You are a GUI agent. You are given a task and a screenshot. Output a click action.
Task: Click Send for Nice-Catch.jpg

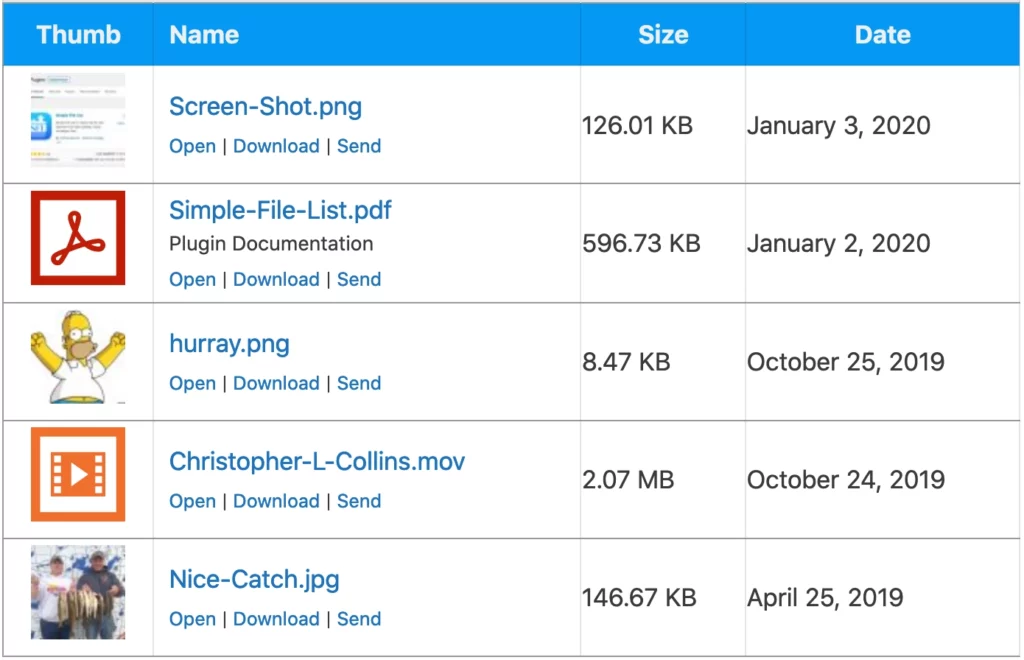359,619
